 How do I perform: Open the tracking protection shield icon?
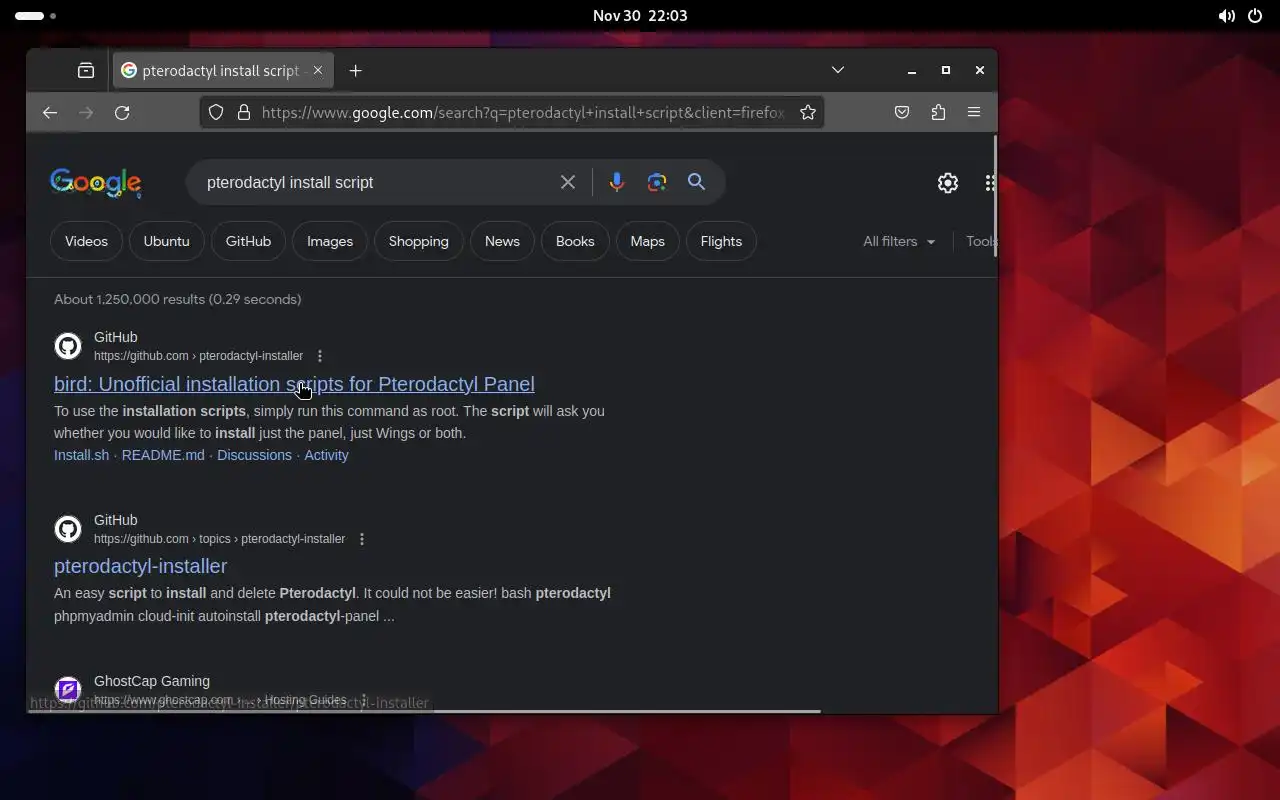tap(216, 112)
